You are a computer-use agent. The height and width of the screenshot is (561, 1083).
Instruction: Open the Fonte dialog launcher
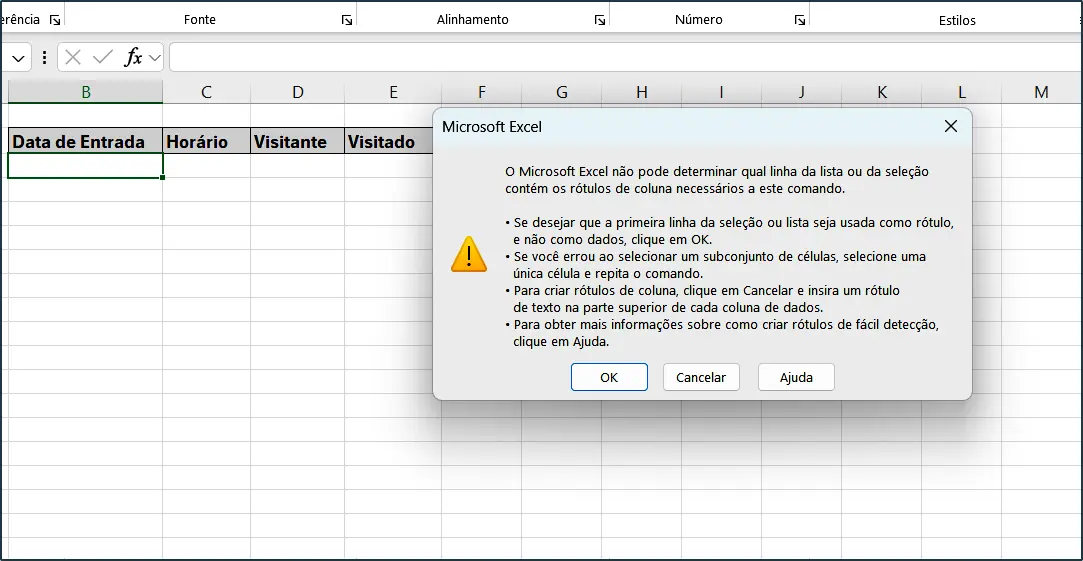[347, 21]
